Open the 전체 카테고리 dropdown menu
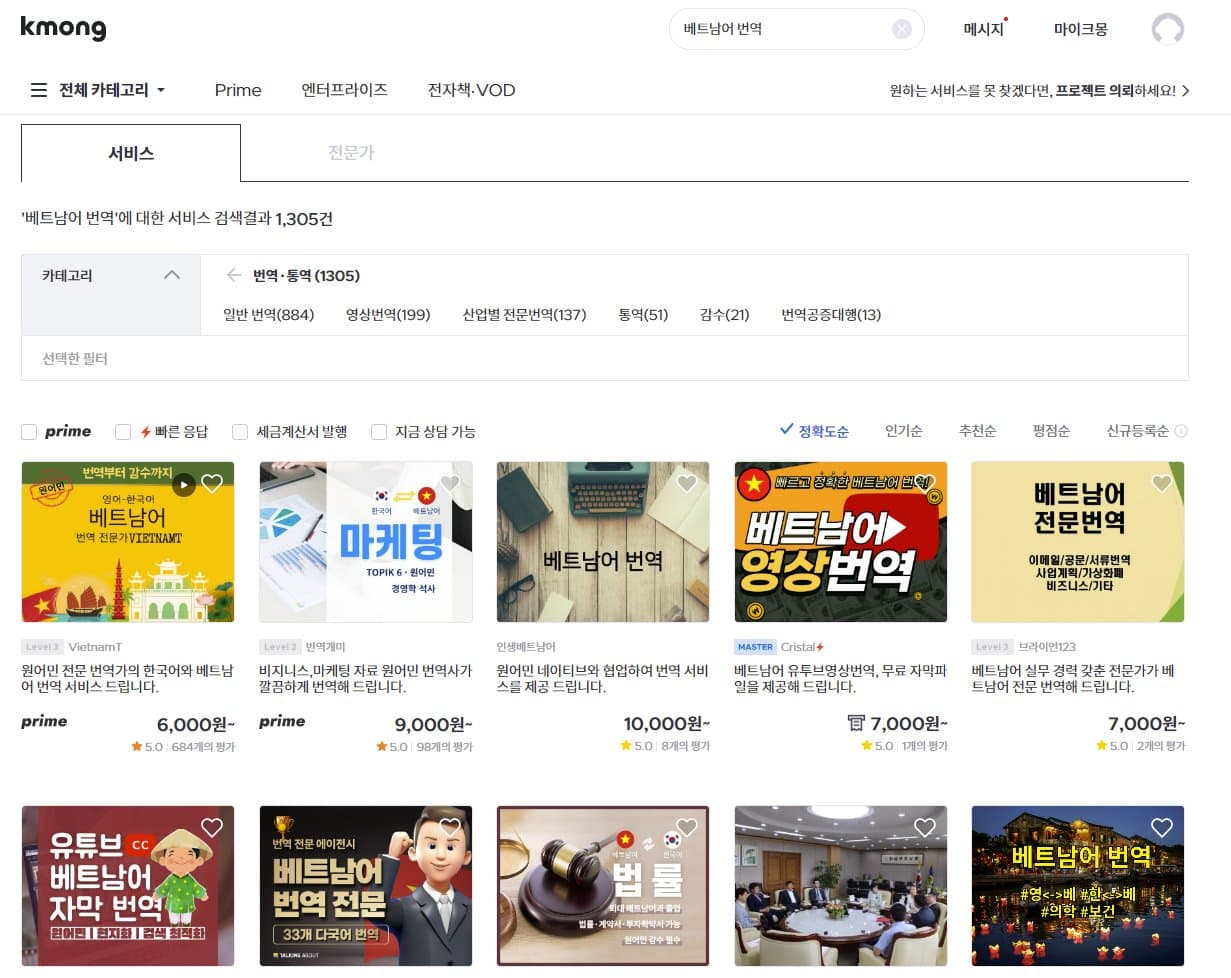Screen dimensions: 1231x978 98,90
